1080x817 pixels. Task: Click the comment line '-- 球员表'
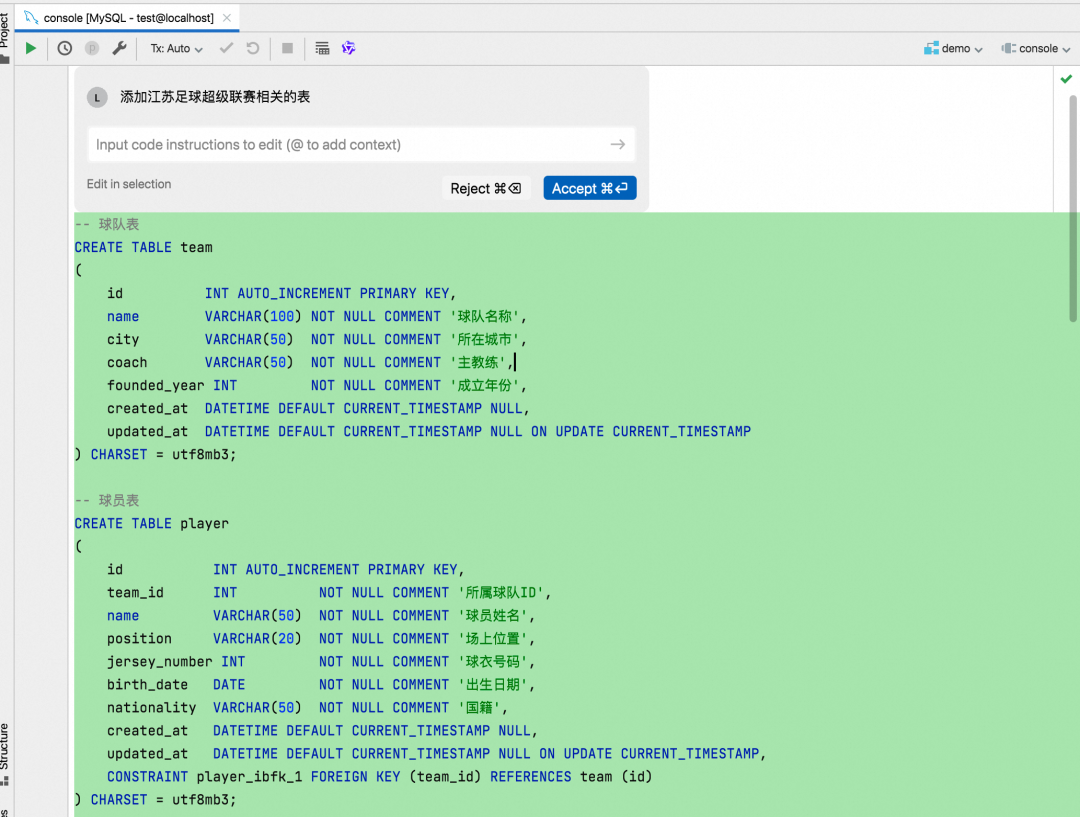(x=107, y=500)
